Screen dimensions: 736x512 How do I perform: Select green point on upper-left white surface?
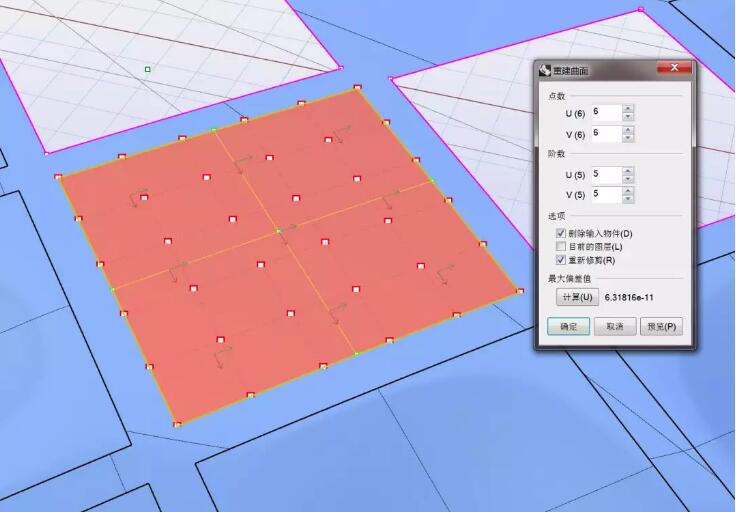click(147, 69)
